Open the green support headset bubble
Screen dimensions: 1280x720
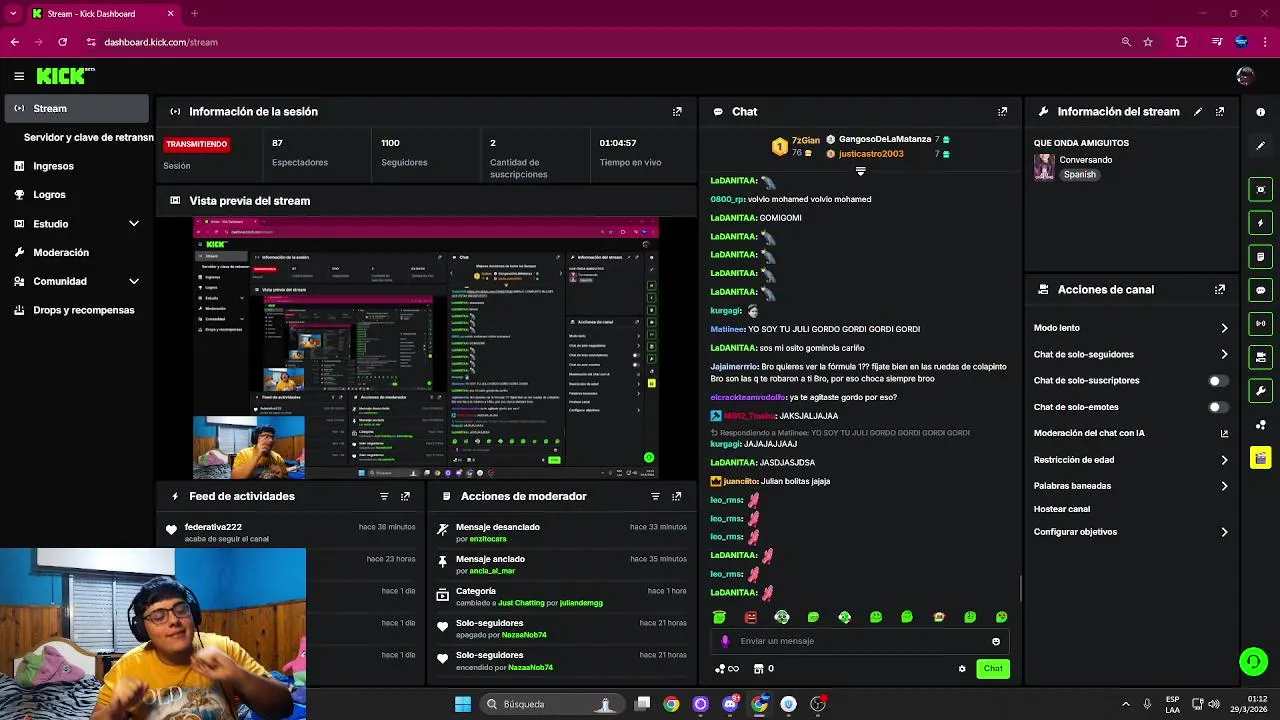(1253, 661)
